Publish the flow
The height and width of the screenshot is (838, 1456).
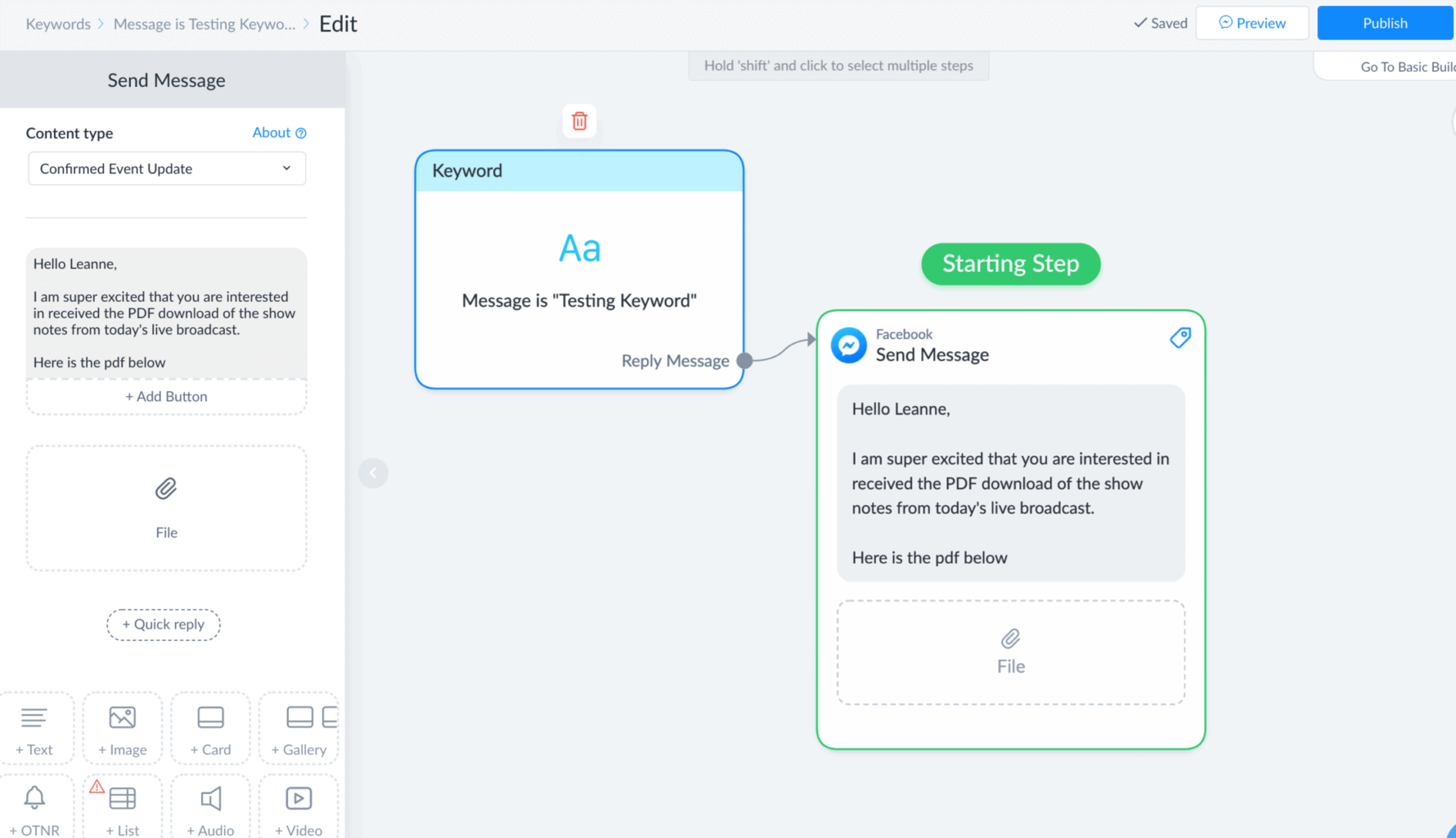tap(1385, 23)
